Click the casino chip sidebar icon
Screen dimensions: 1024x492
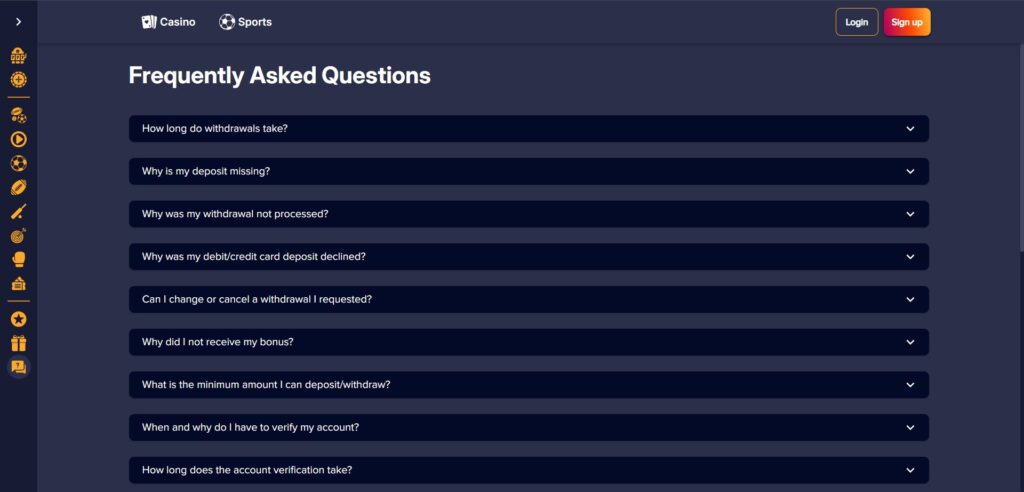[18, 79]
